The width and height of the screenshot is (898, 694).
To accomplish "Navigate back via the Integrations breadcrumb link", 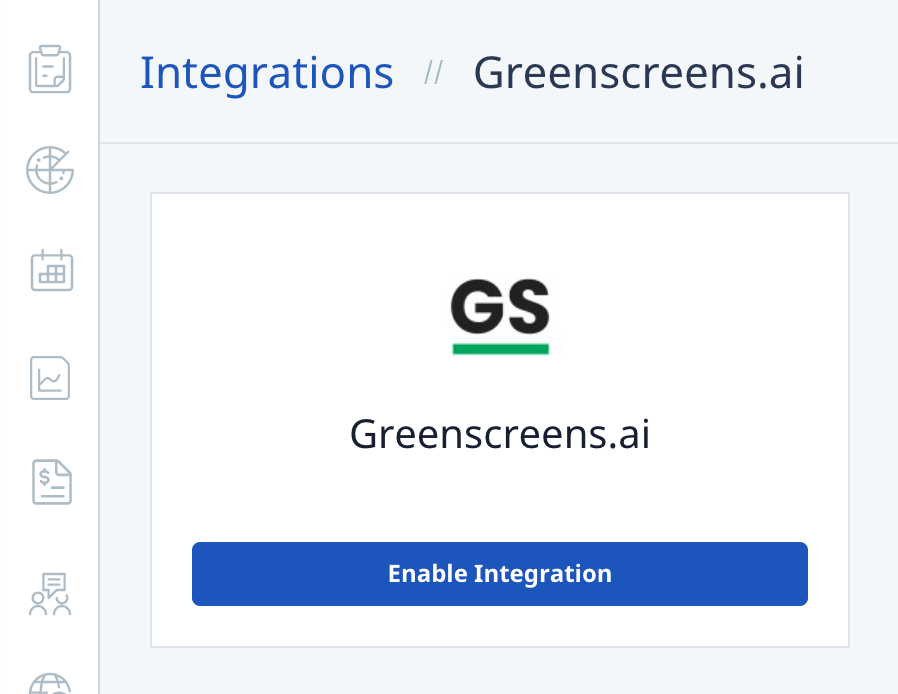I will coord(266,71).
